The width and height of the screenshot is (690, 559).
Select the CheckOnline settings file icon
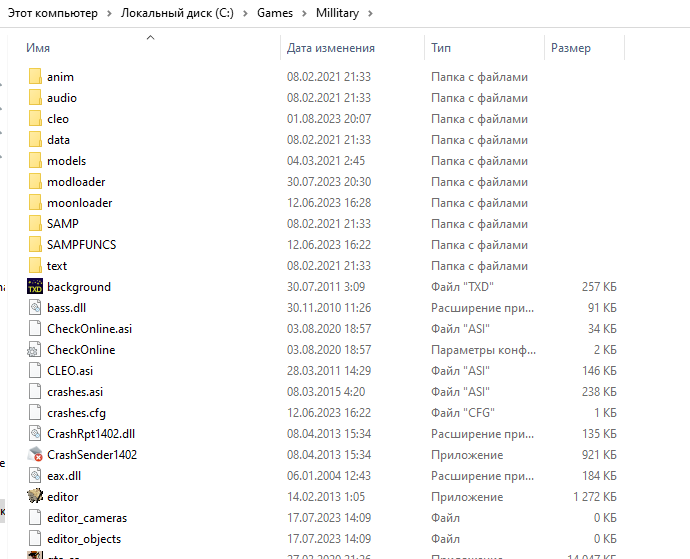pos(35,350)
